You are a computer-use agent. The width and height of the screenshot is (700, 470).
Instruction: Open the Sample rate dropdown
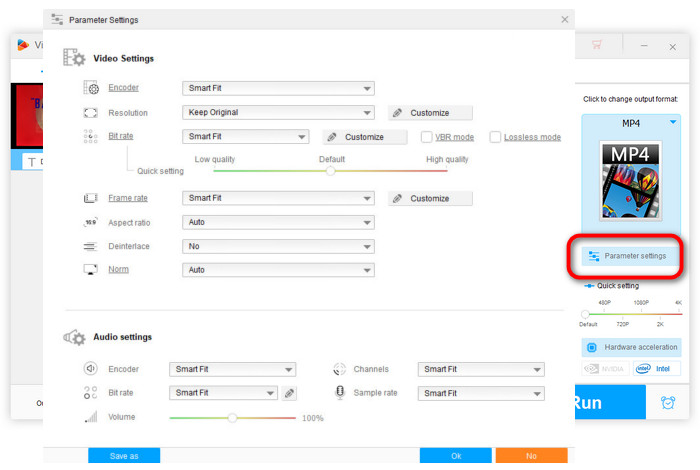coord(481,394)
